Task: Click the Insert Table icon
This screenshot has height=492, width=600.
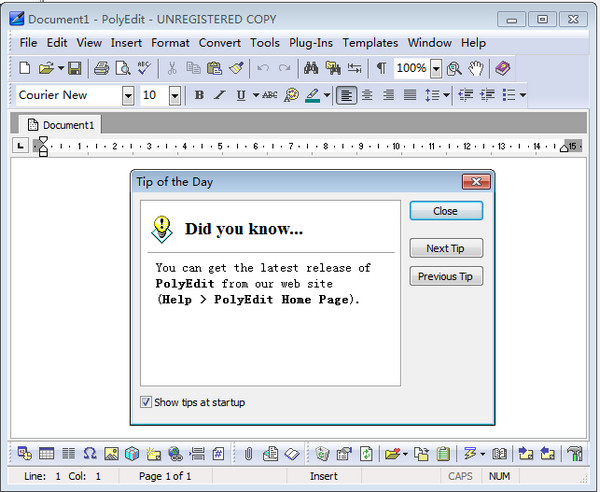Action: [x=47, y=453]
